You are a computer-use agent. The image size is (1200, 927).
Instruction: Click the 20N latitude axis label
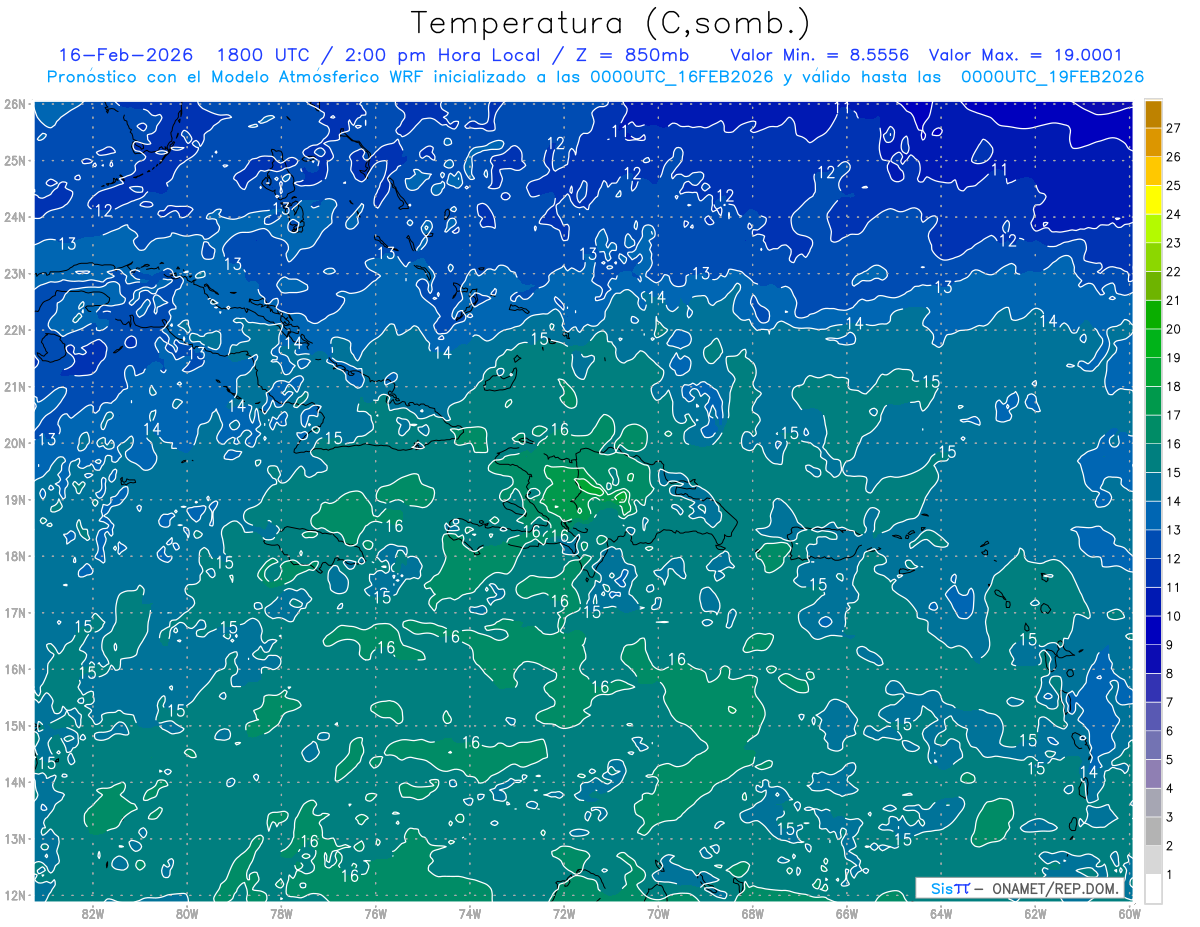[15, 443]
